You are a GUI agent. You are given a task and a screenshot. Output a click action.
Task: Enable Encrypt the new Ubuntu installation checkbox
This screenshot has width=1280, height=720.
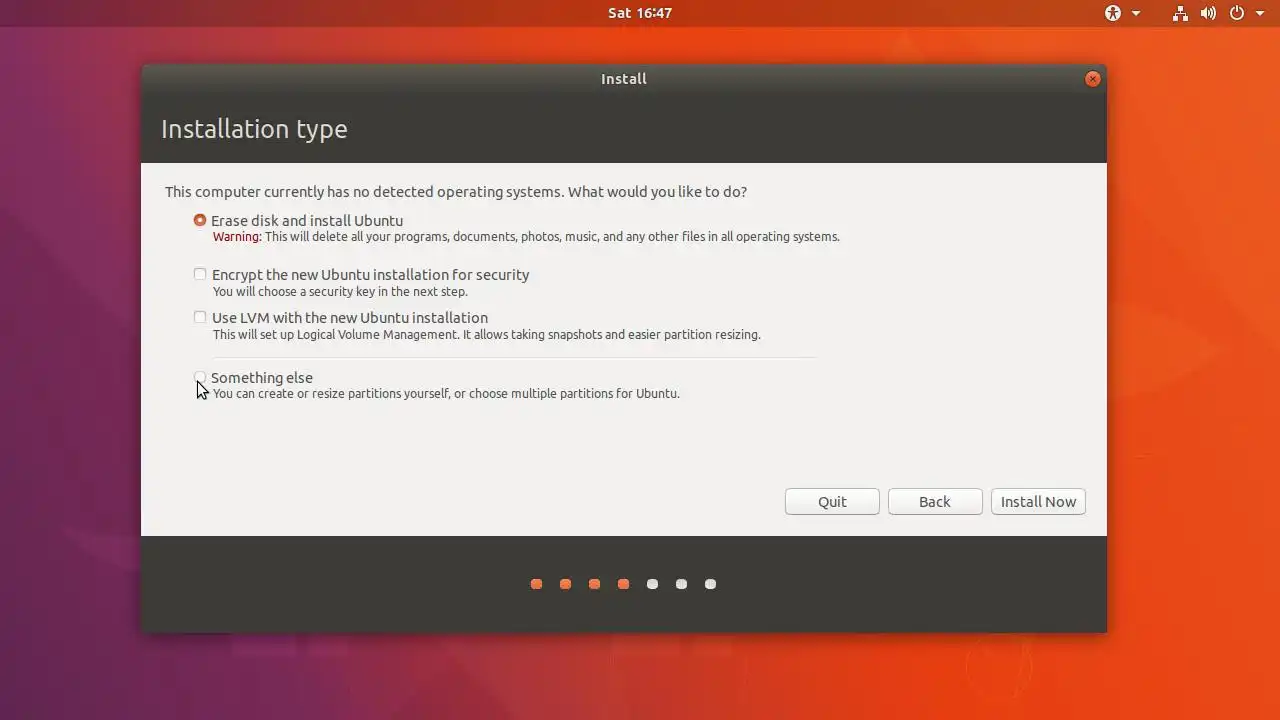coord(200,274)
